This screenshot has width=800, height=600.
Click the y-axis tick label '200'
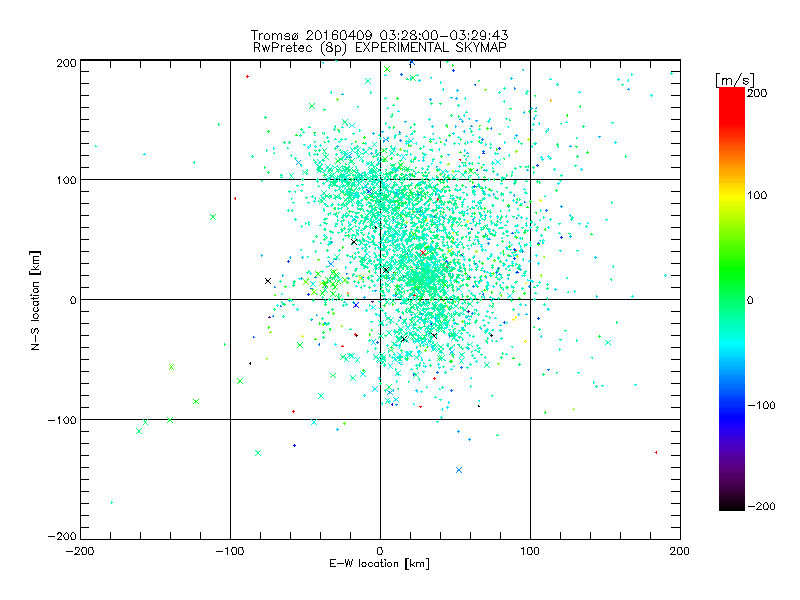[x=66, y=63]
